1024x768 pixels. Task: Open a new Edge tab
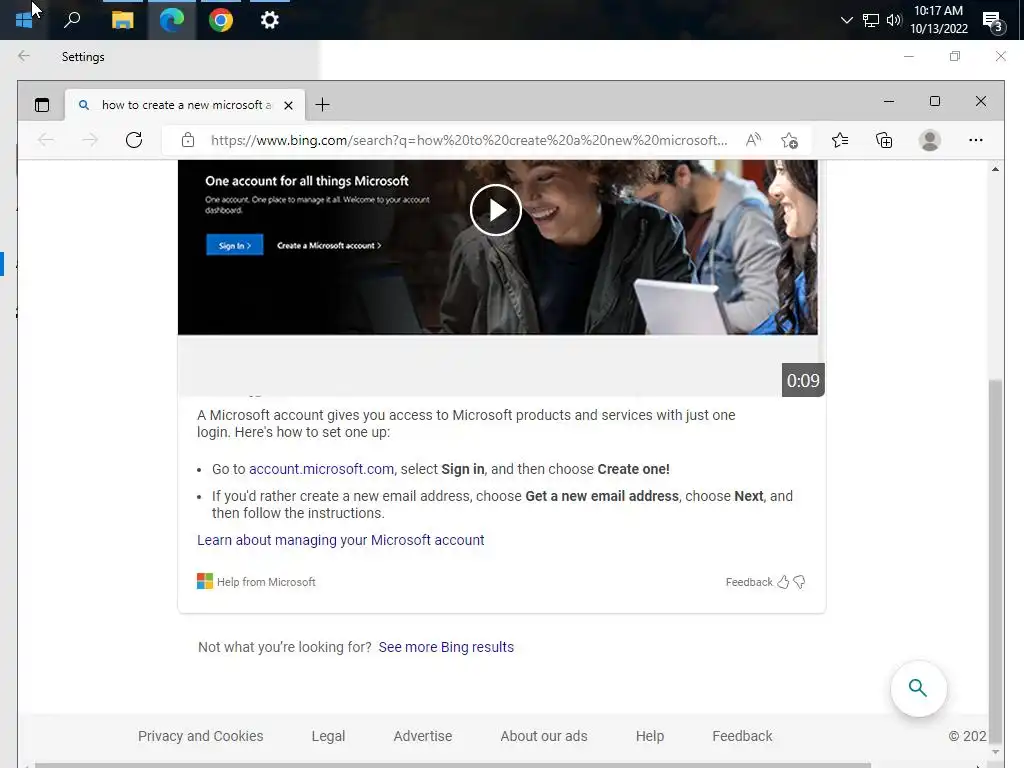[x=322, y=104]
